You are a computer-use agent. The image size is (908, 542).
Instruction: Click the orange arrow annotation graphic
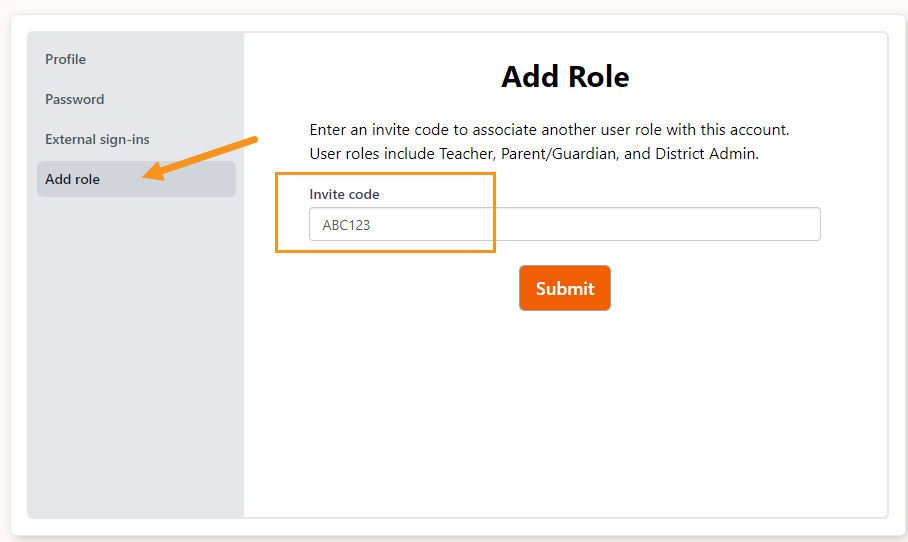pos(200,158)
